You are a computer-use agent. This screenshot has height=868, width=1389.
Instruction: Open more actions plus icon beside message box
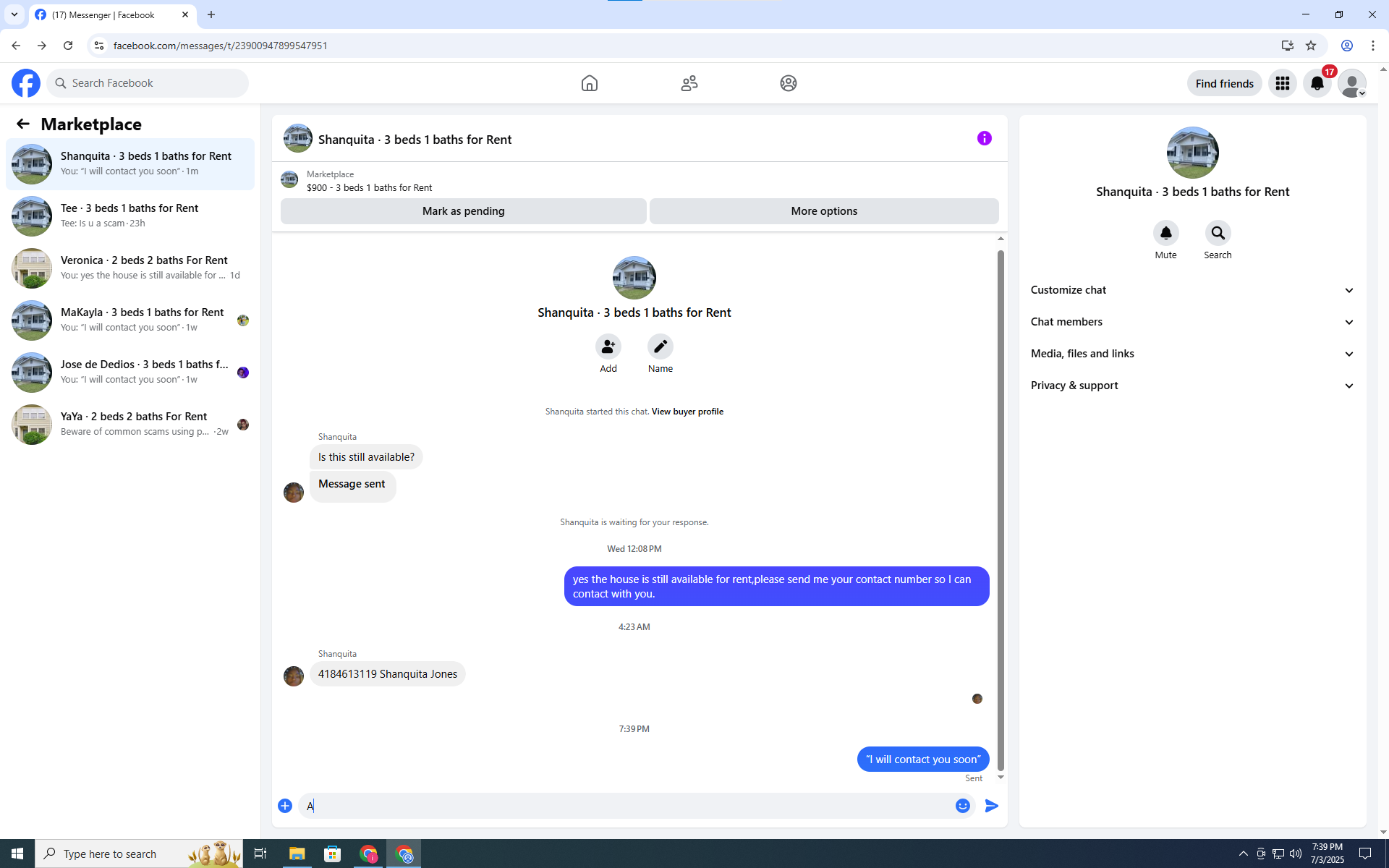[285, 806]
